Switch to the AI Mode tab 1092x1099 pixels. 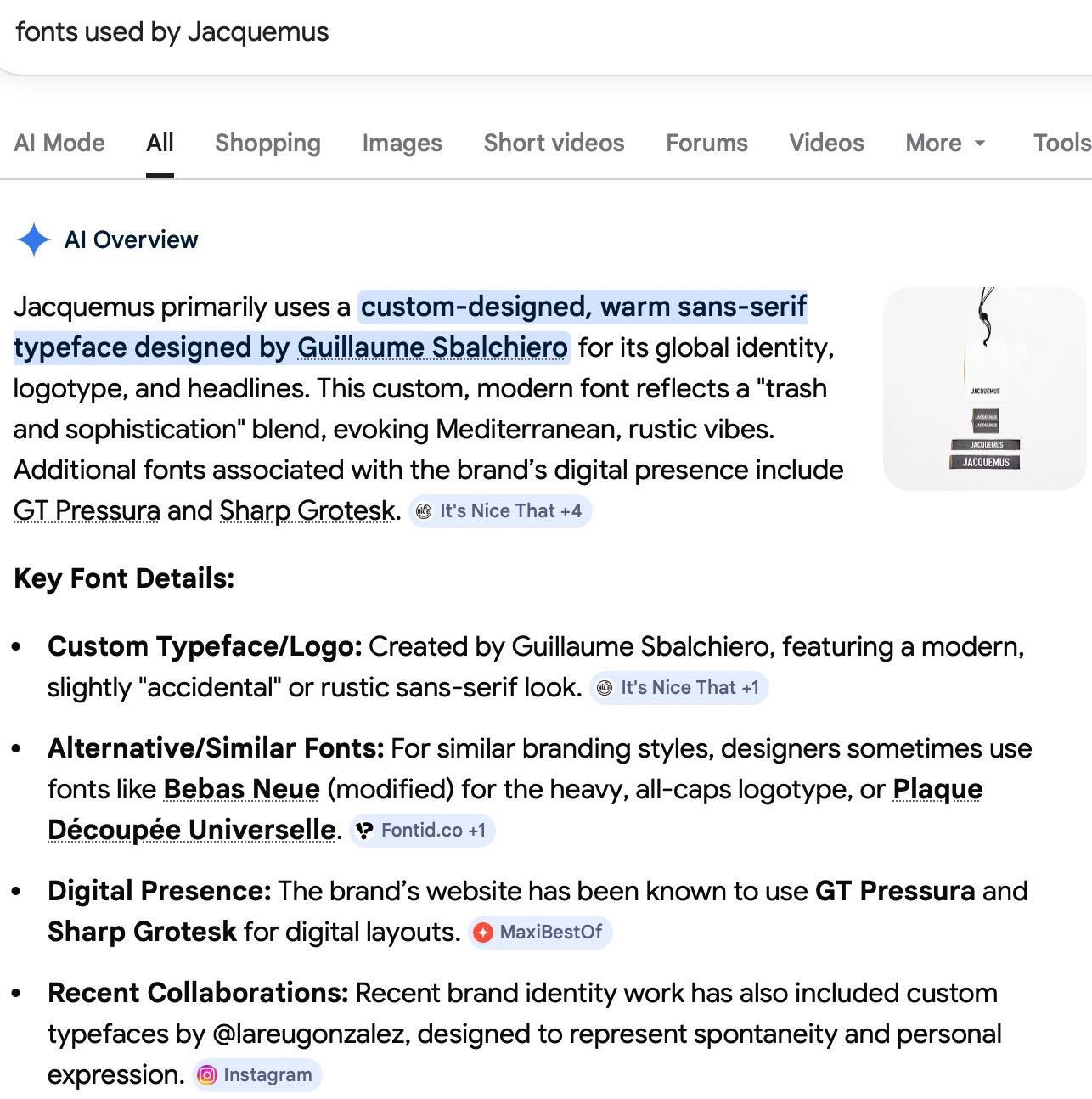coord(59,143)
